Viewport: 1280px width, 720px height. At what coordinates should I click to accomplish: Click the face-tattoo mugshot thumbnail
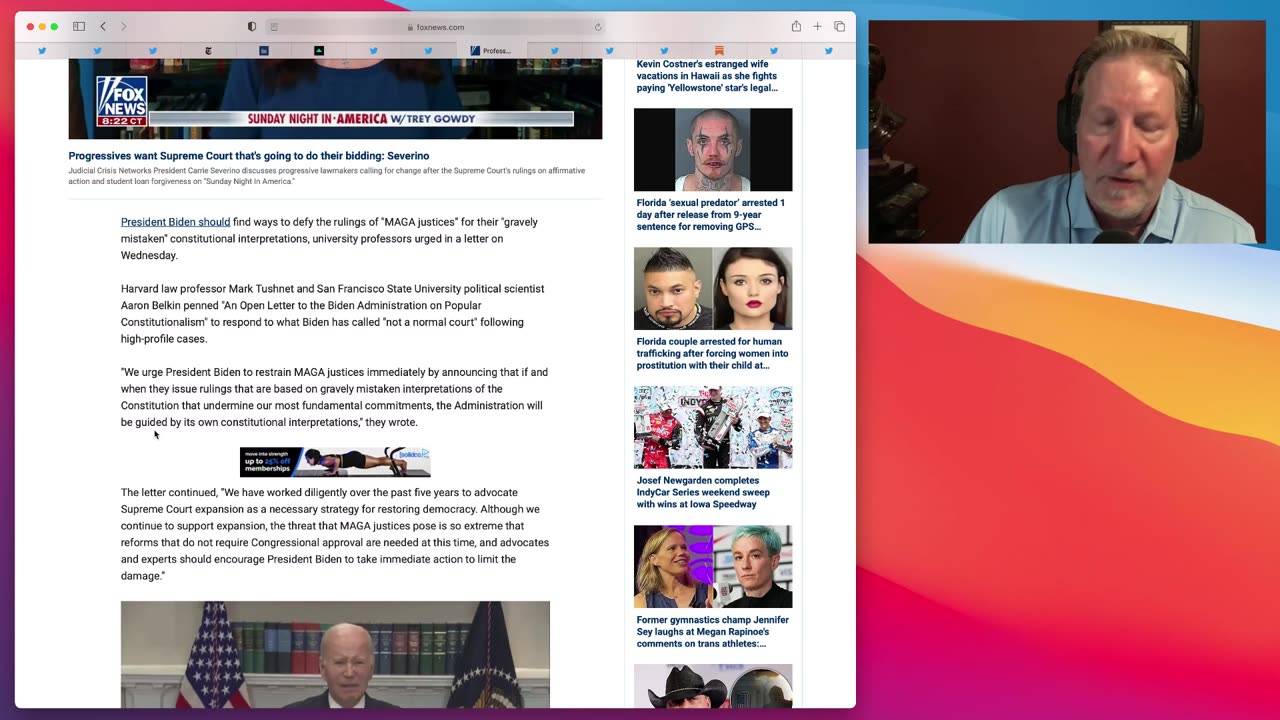pyautogui.click(x=713, y=150)
